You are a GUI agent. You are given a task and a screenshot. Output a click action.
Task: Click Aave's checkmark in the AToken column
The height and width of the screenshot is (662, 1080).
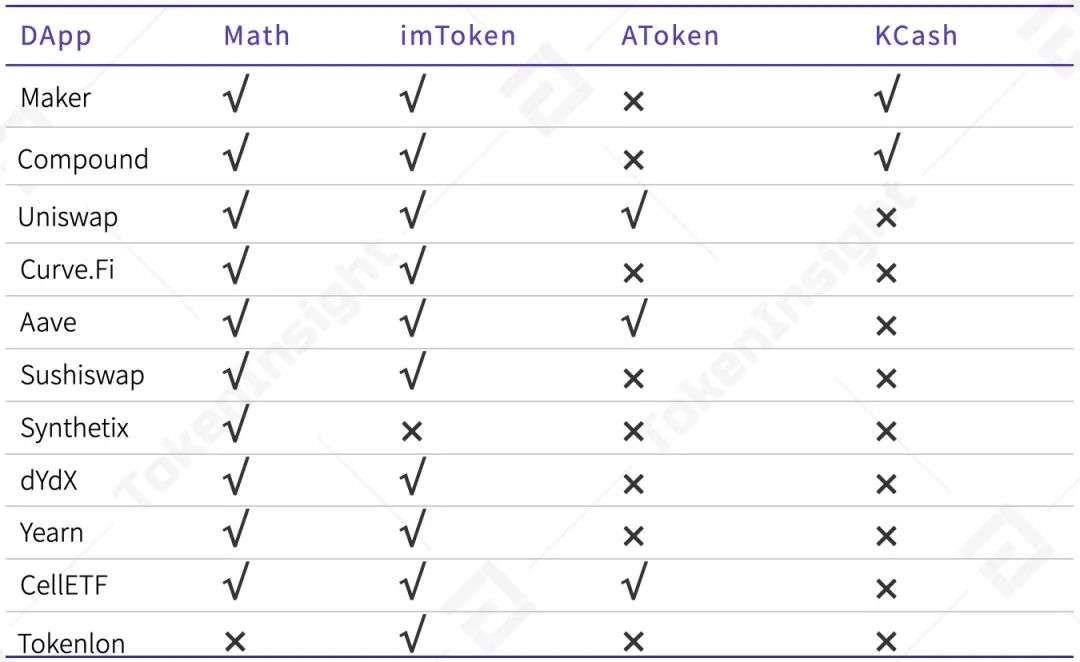pyautogui.click(x=632, y=319)
